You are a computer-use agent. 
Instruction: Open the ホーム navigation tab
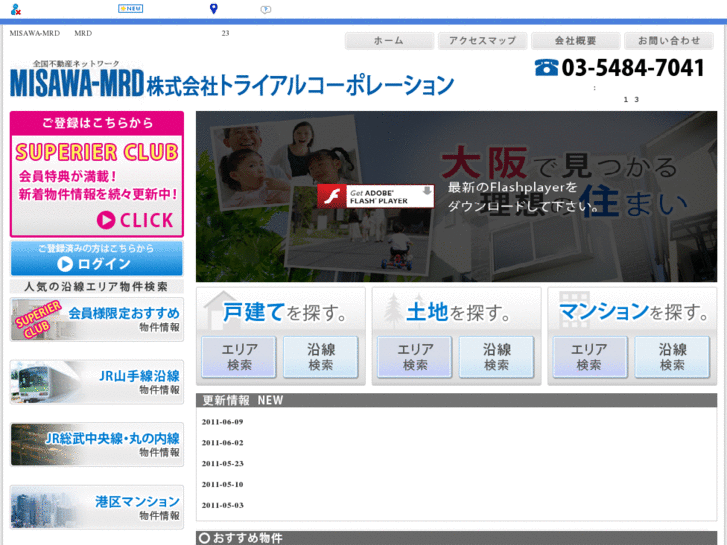[x=389, y=41]
